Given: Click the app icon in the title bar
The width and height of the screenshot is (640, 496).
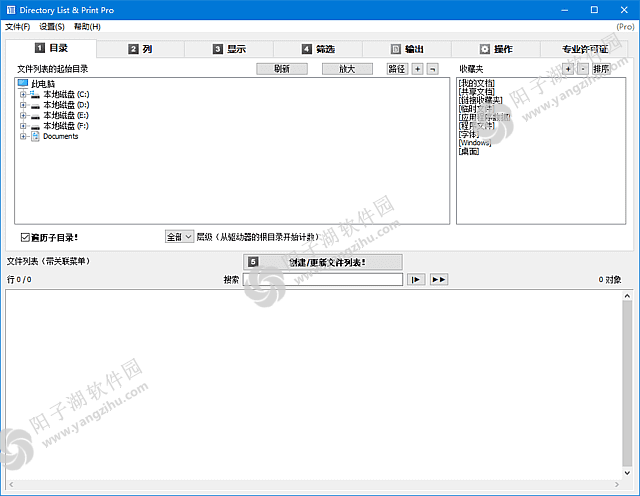Looking at the screenshot, I should point(11,10).
